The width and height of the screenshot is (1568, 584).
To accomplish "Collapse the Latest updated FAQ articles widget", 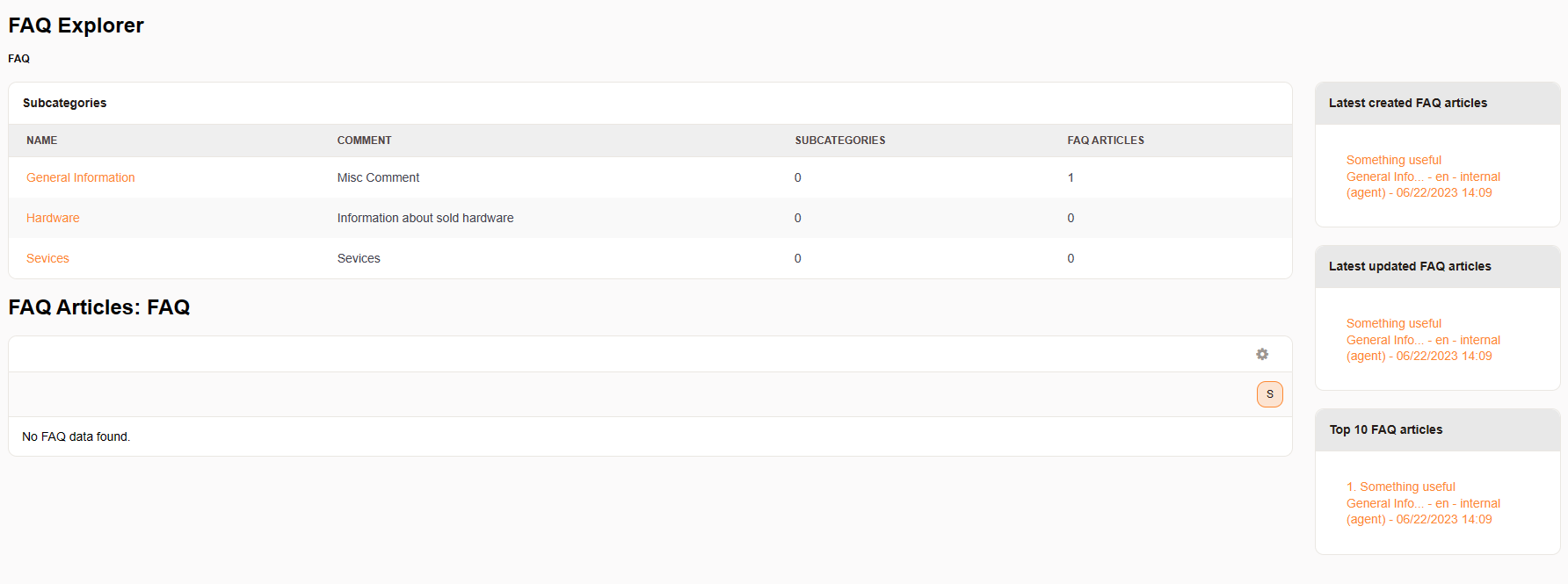I will coord(1409,266).
